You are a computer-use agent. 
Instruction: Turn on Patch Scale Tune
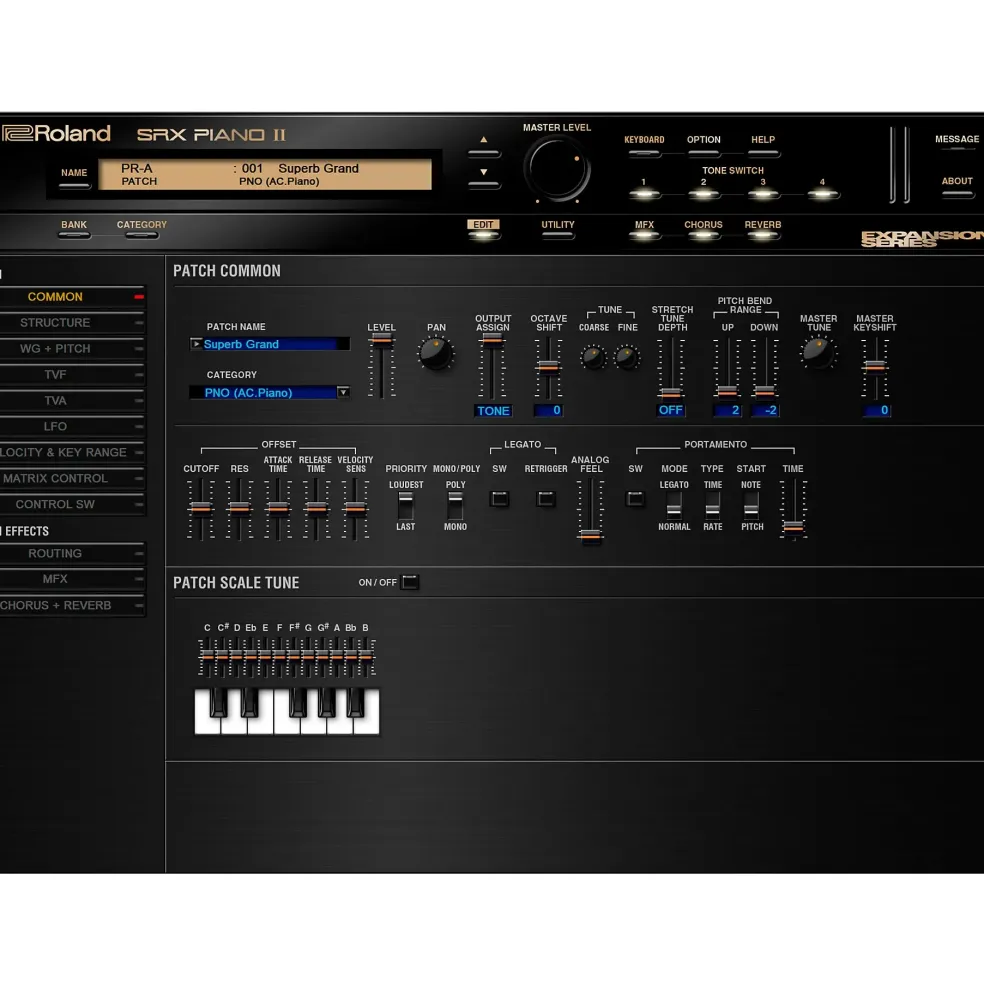pos(410,582)
